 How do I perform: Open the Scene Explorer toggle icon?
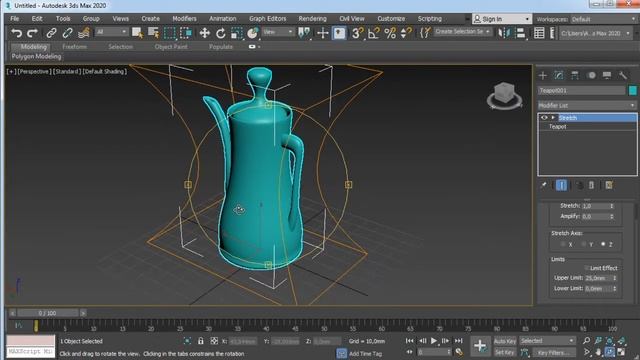pos(539,33)
